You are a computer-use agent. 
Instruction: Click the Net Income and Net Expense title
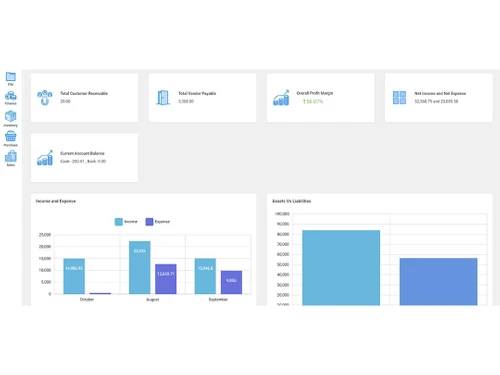(440, 93)
